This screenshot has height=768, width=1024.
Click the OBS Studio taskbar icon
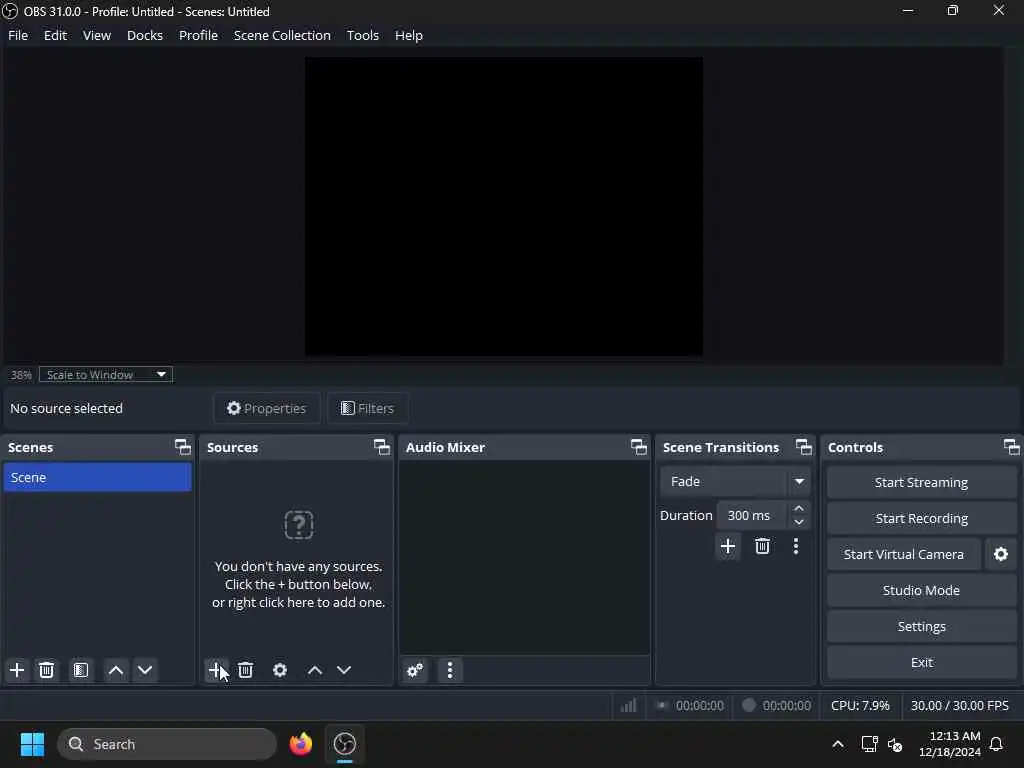(345, 744)
